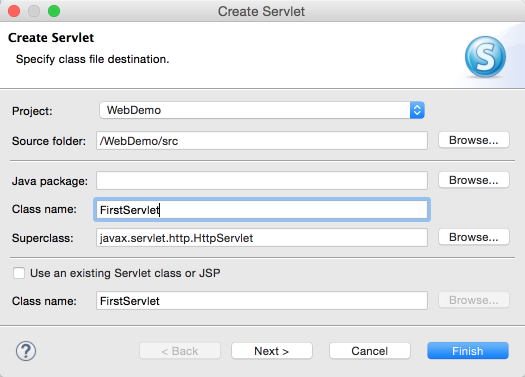Click the 'Project:' label

coord(32,111)
